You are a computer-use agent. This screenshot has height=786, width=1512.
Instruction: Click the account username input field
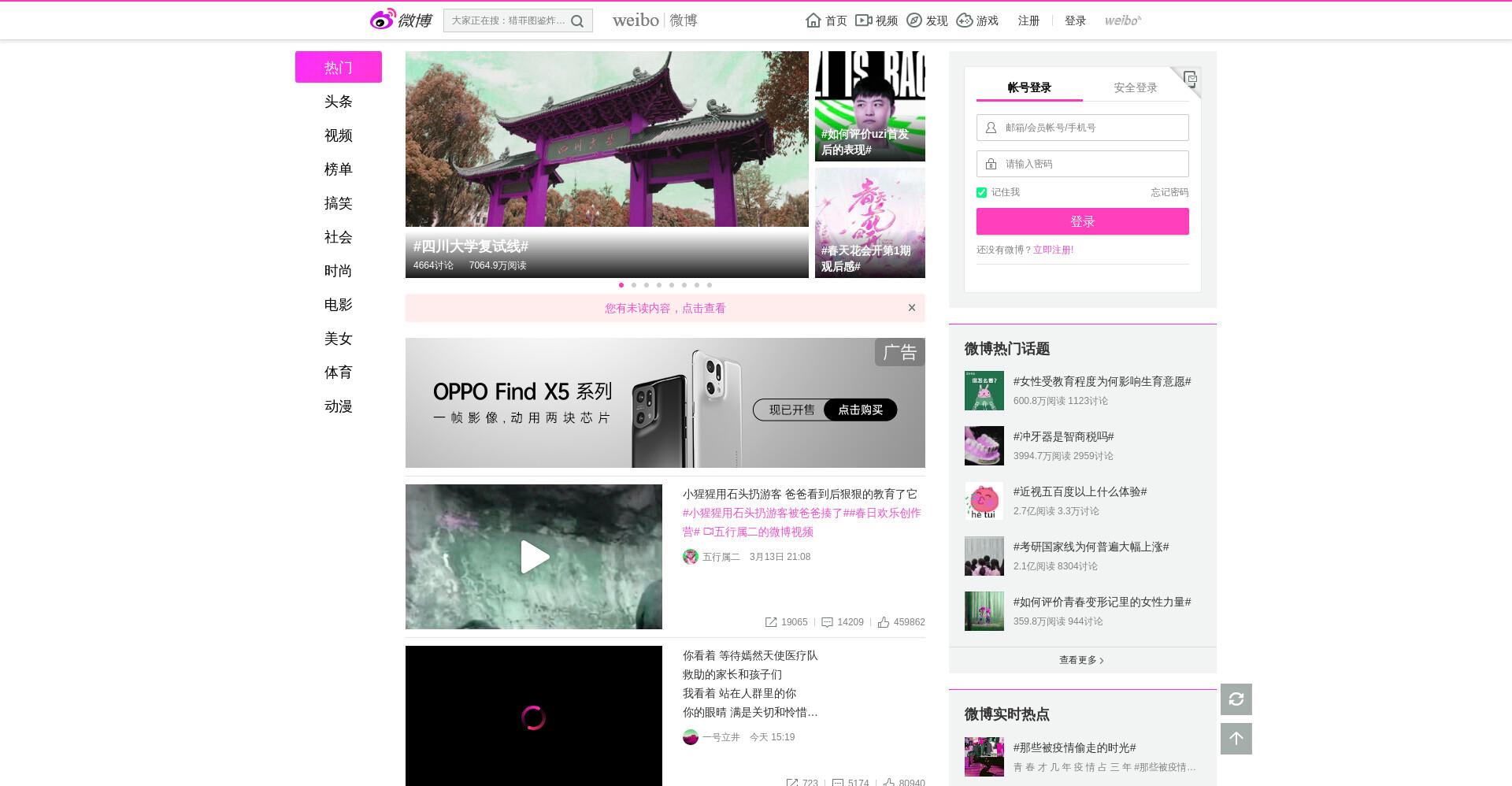(1083, 128)
